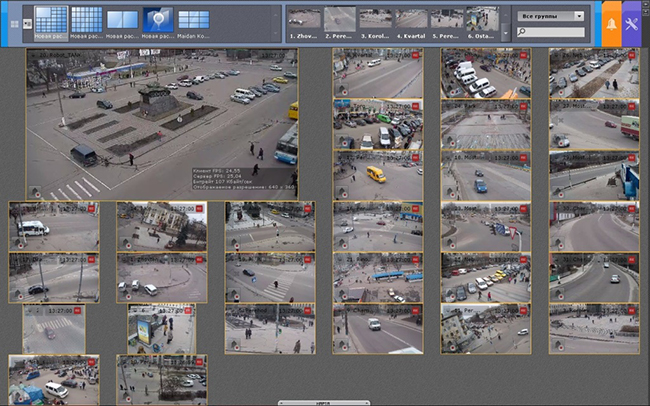Viewport: 650px width, 406px height.
Task: Select the map layout icon in the layouts bar
Action: click(157, 18)
